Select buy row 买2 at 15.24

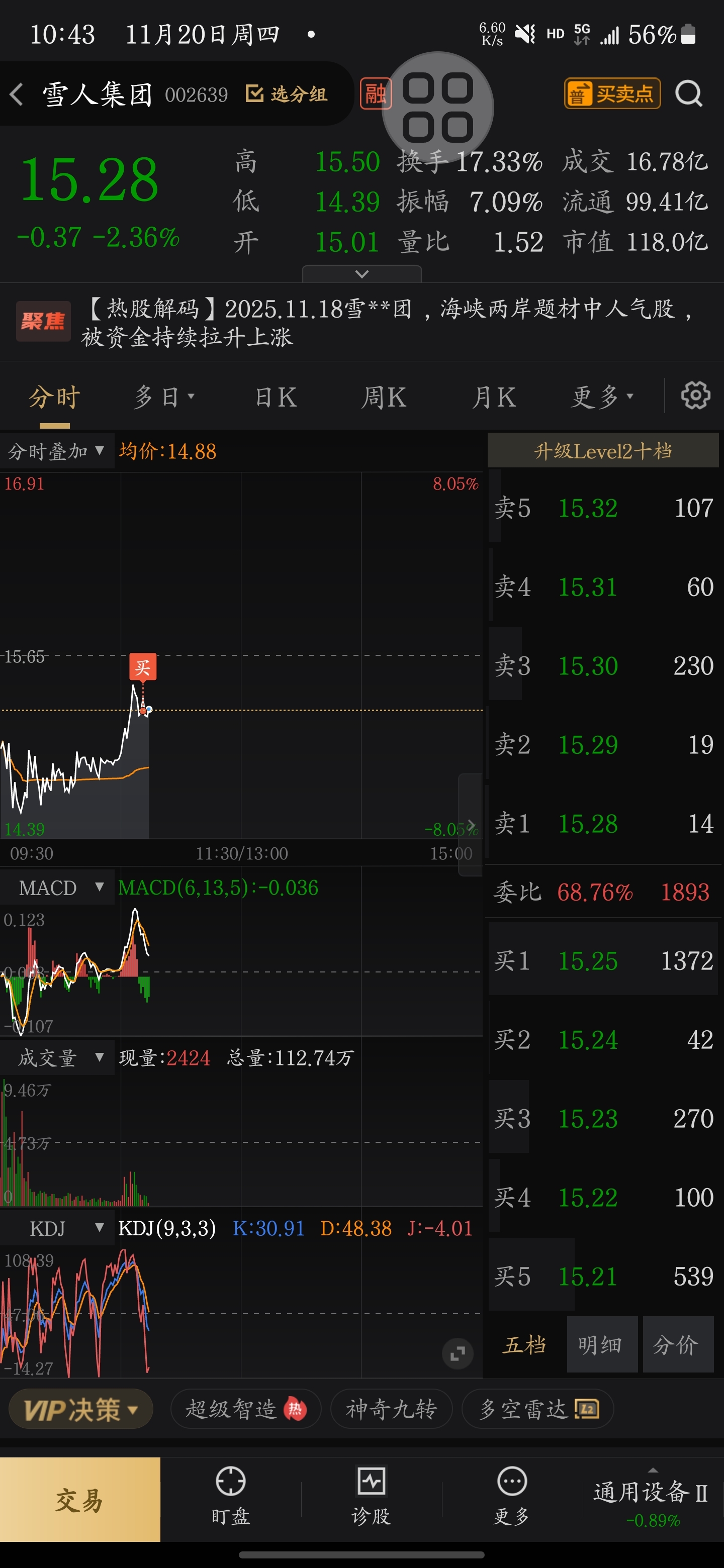click(x=603, y=1039)
